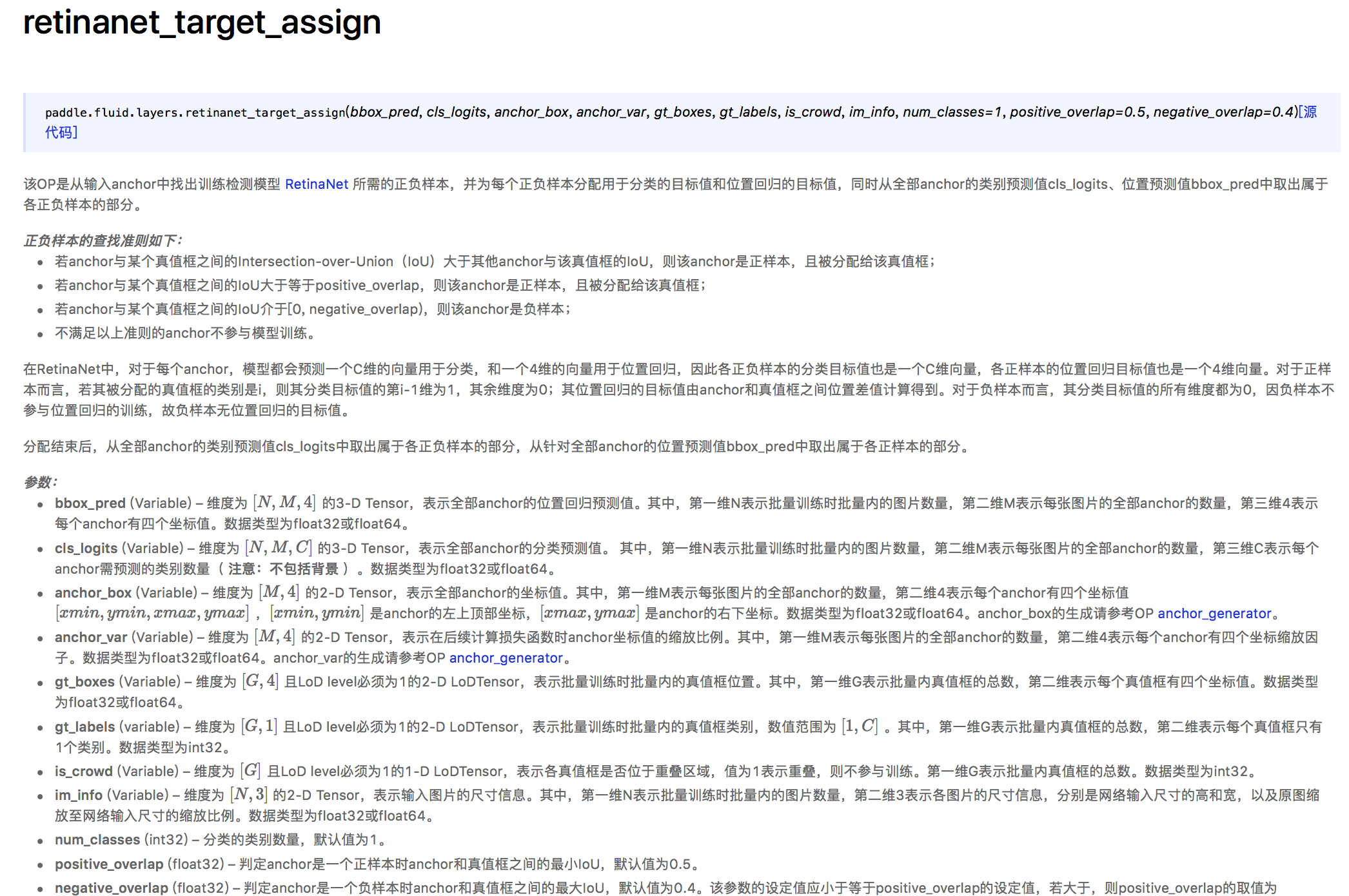Click the bold num_classes parameter name
Image resolution: width=1349 pixels, height=896 pixels.
click(97, 840)
